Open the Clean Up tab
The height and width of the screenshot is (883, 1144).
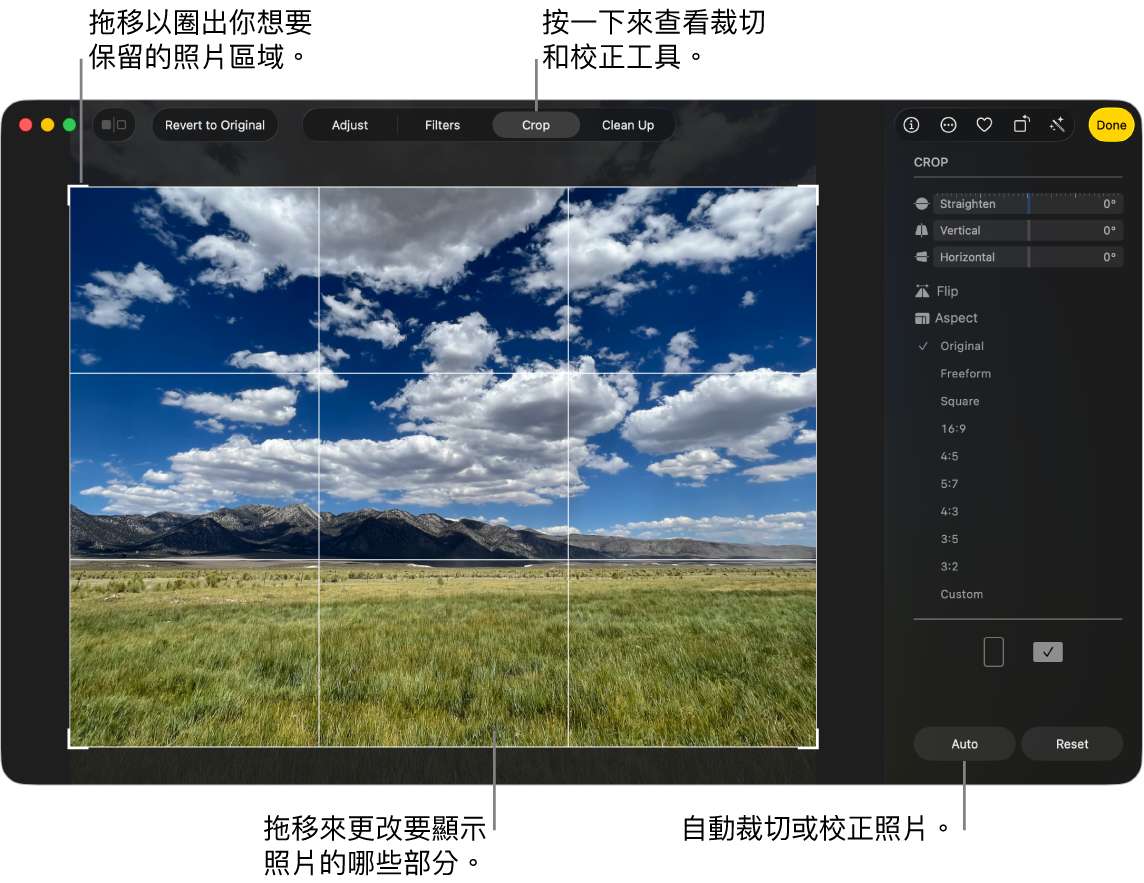627,125
